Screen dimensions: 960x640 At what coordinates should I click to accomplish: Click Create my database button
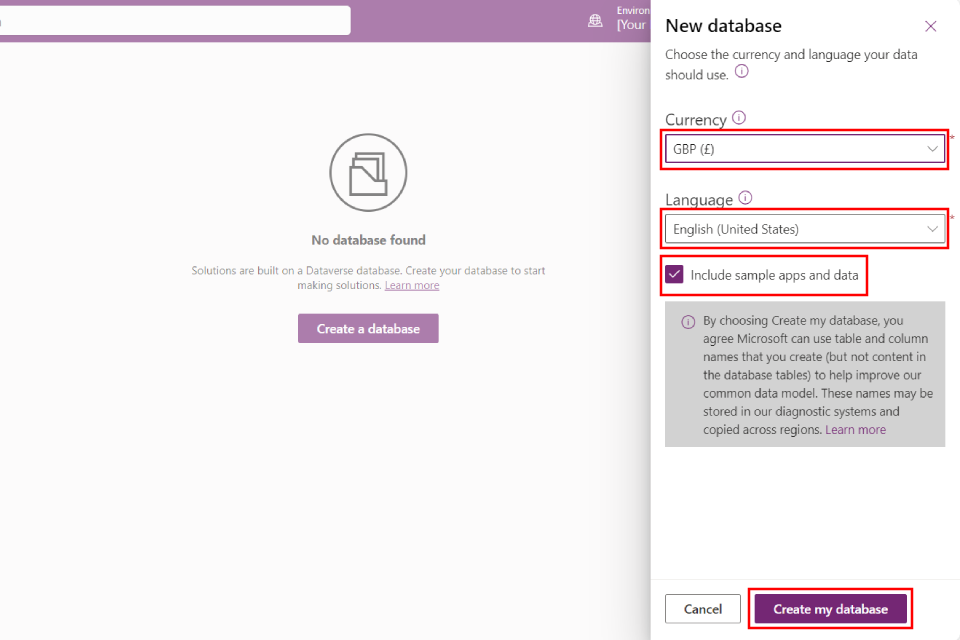[830, 609]
